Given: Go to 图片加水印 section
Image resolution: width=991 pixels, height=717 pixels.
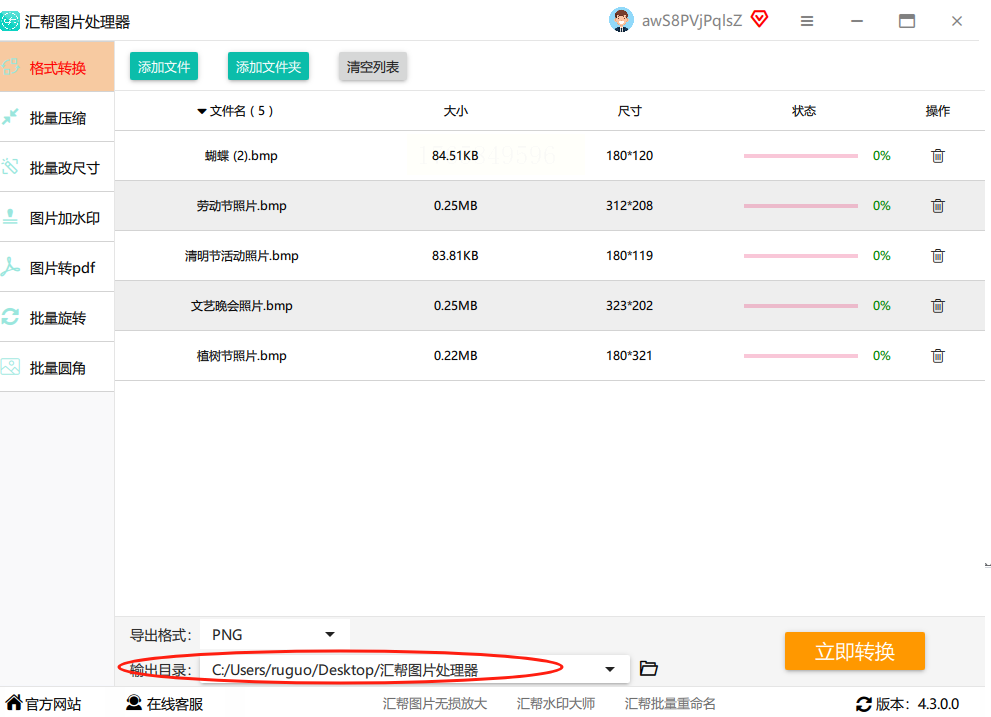Looking at the screenshot, I should pyautogui.click(x=57, y=217).
